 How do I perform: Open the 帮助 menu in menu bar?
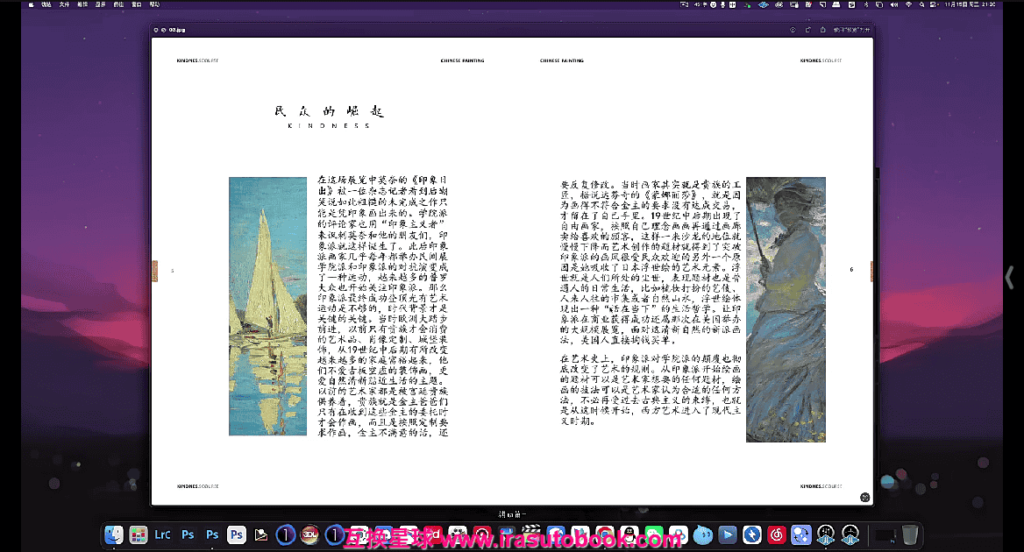tap(155, 4)
